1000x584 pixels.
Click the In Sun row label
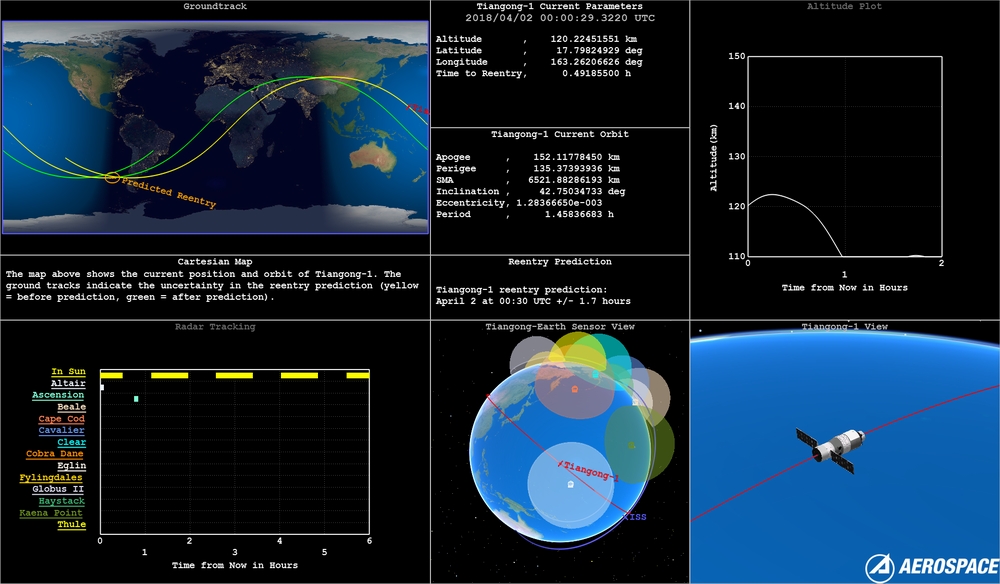click(x=68, y=372)
